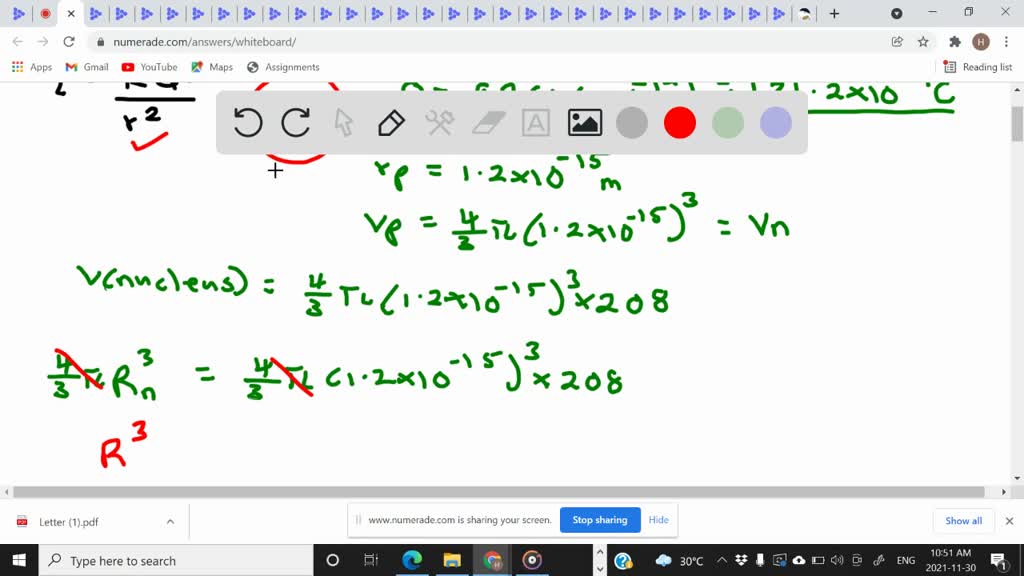The width and height of the screenshot is (1024, 576).
Task: Select the red color swatch
Action: 680,123
